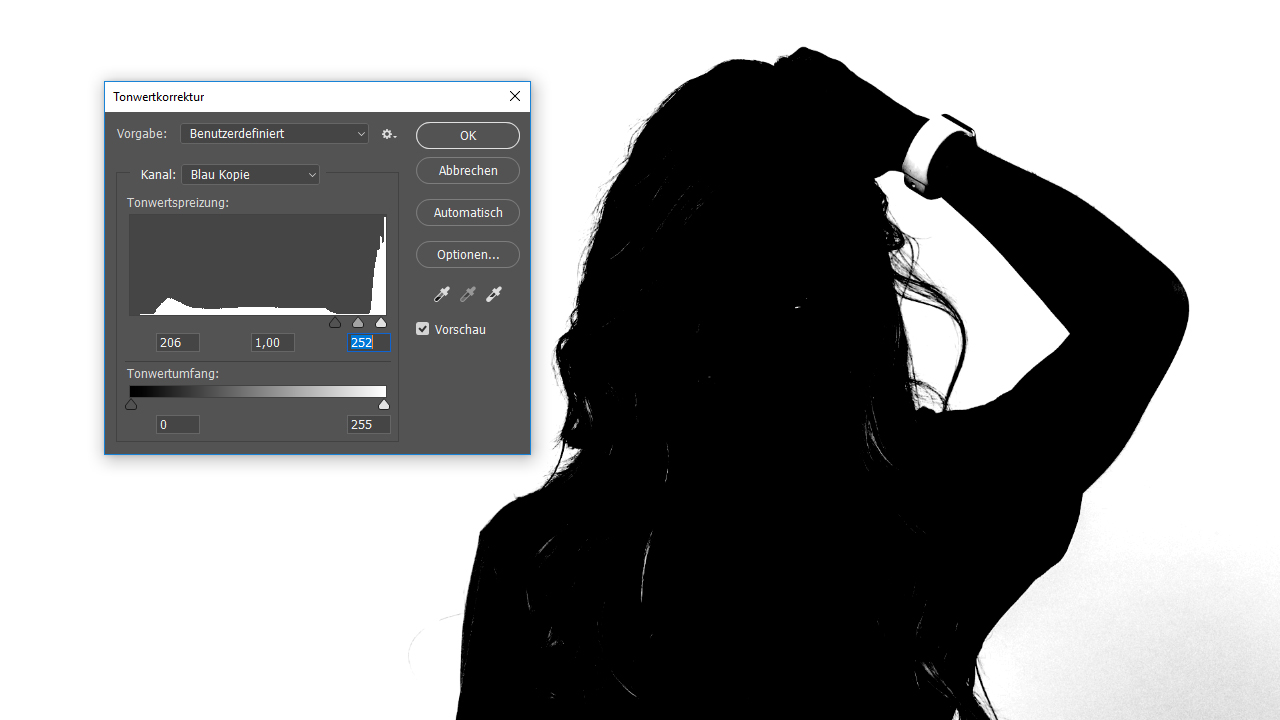Click the Tonwertspreizung histogram
The width and height of the screenshot is (1280, 720).
[257, 265]
